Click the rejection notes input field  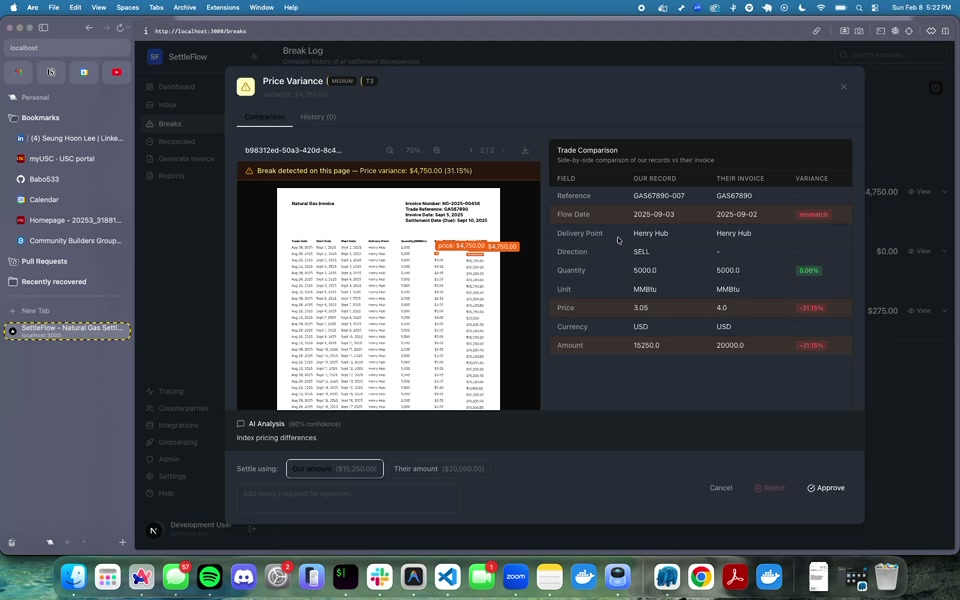(348, 494)
